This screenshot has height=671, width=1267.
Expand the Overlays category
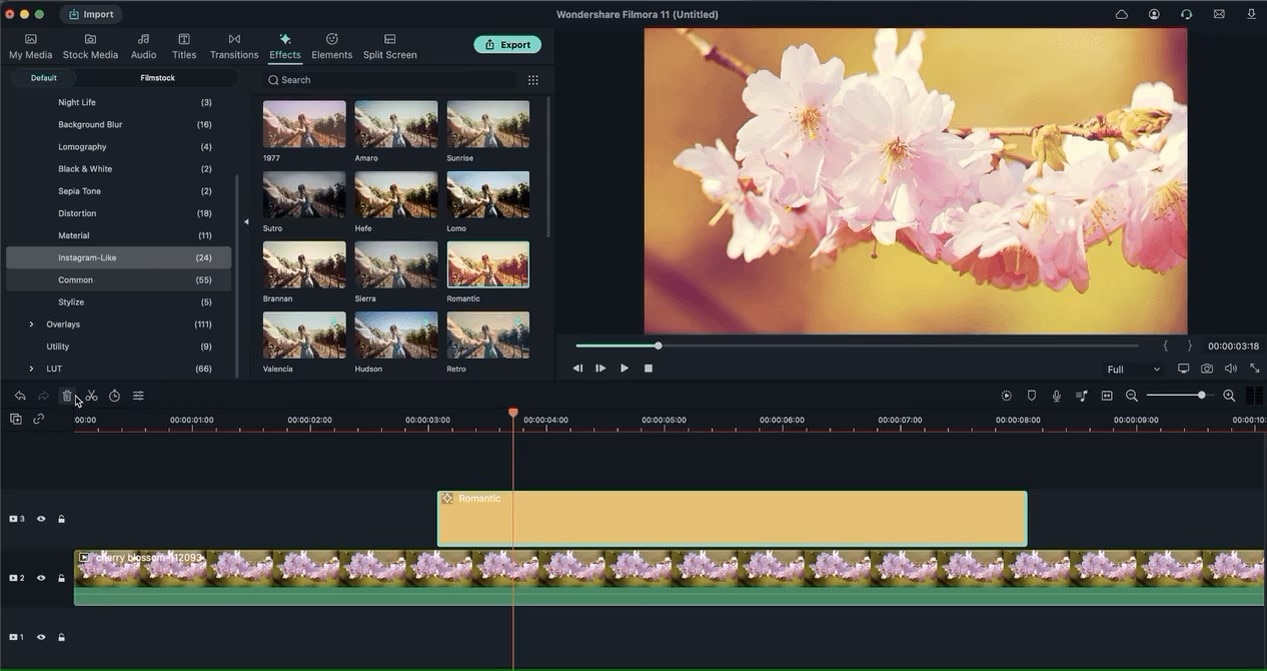coord(31,324)
